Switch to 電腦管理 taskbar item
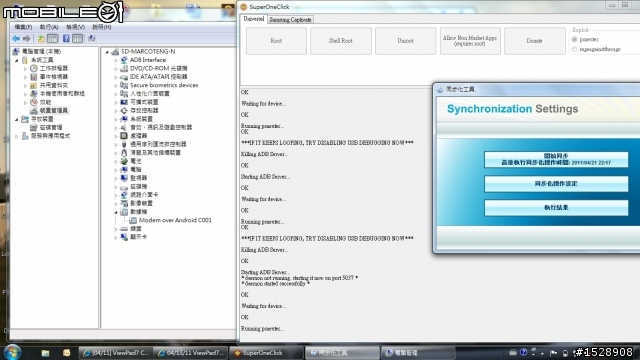640x360 pixels. click(418, 353)
